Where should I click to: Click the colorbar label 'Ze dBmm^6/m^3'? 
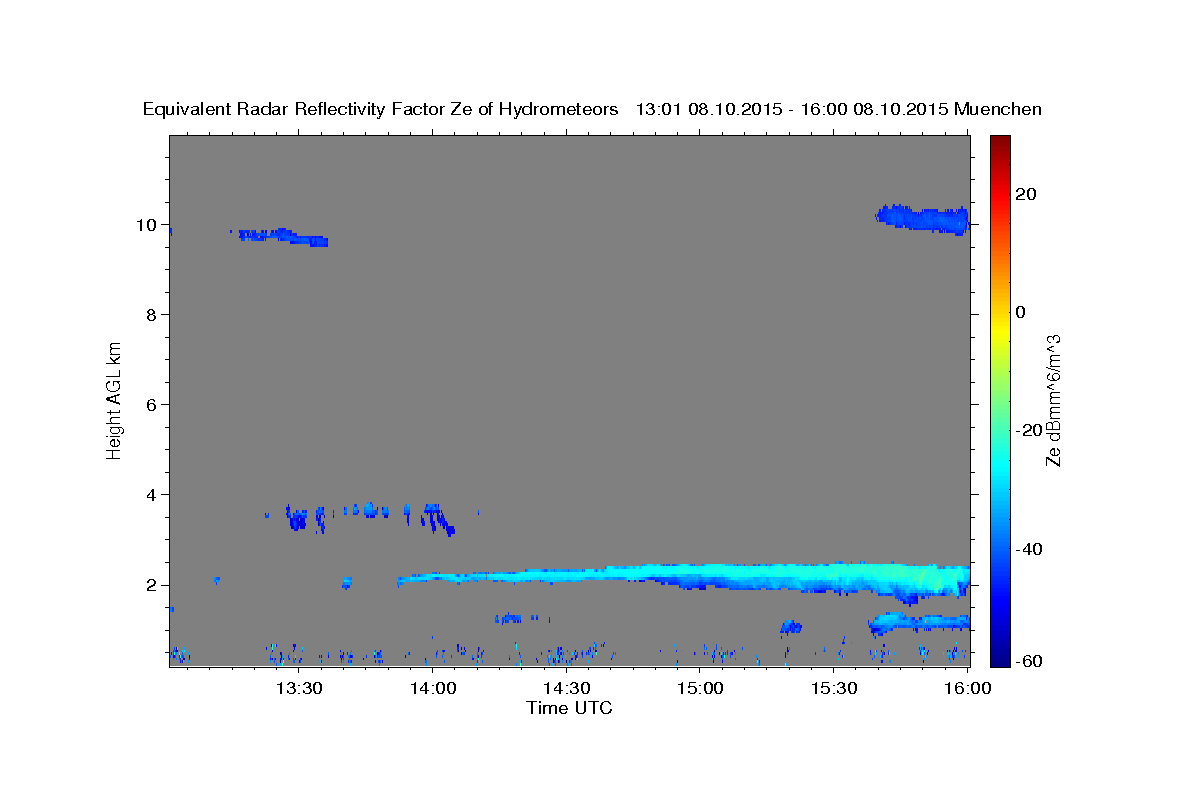1053,400
